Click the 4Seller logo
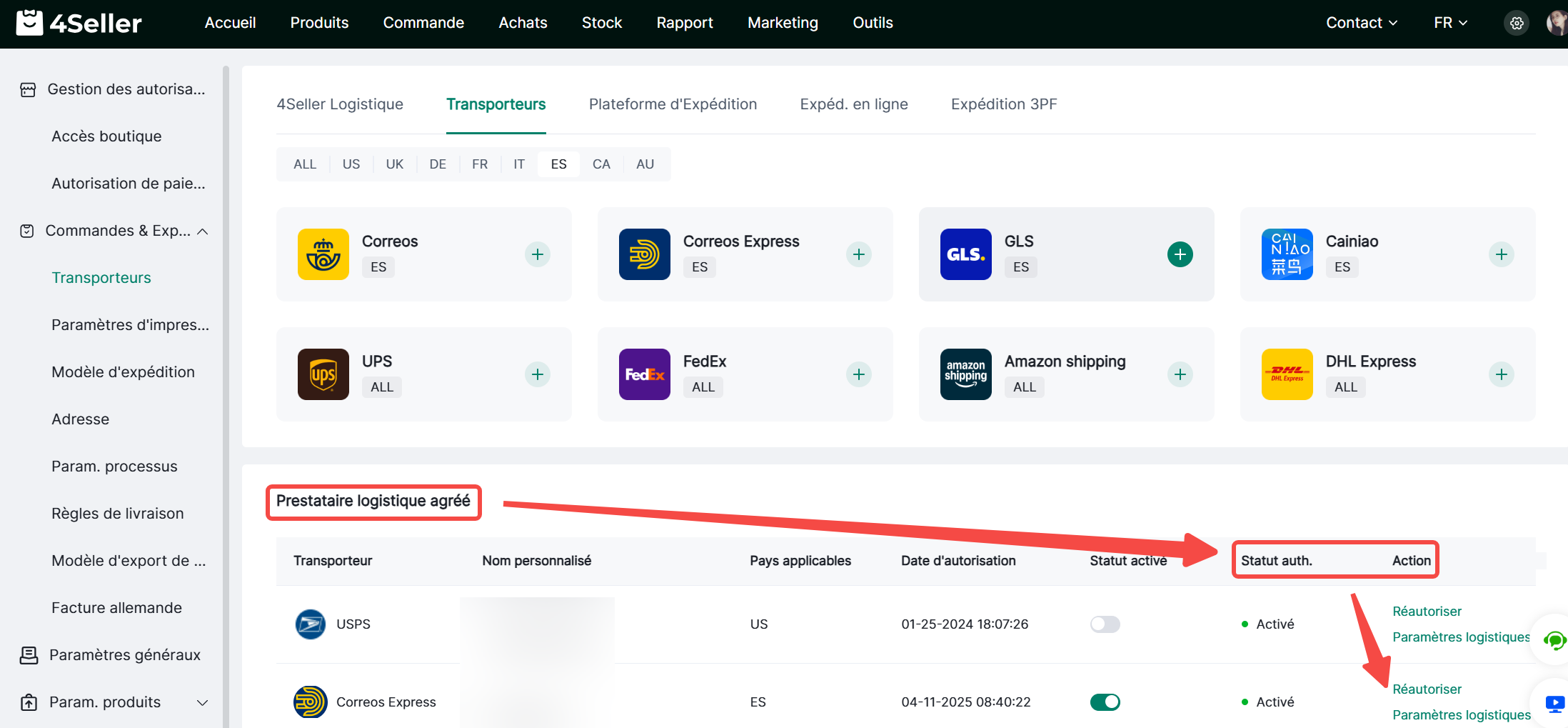This screenshot has height=728, width=1568. point(79,24)
